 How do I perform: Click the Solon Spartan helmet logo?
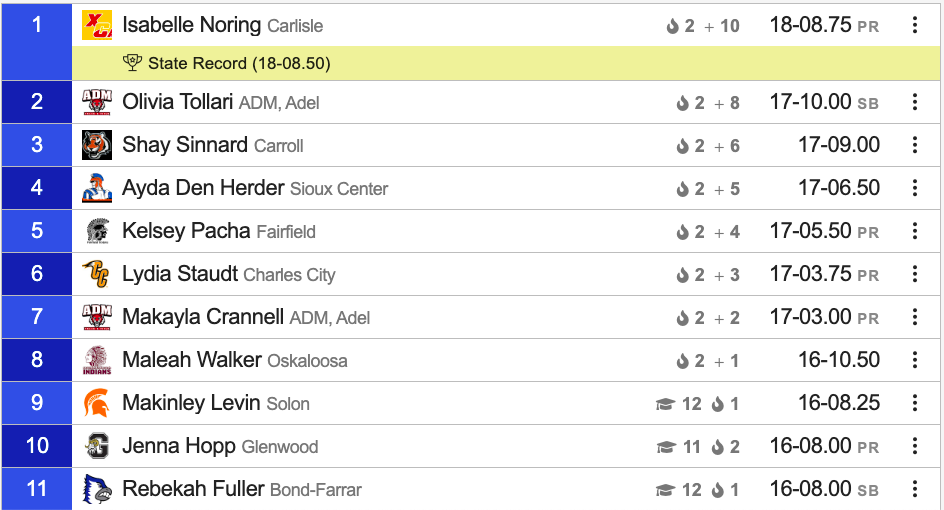tap(97, 403)
